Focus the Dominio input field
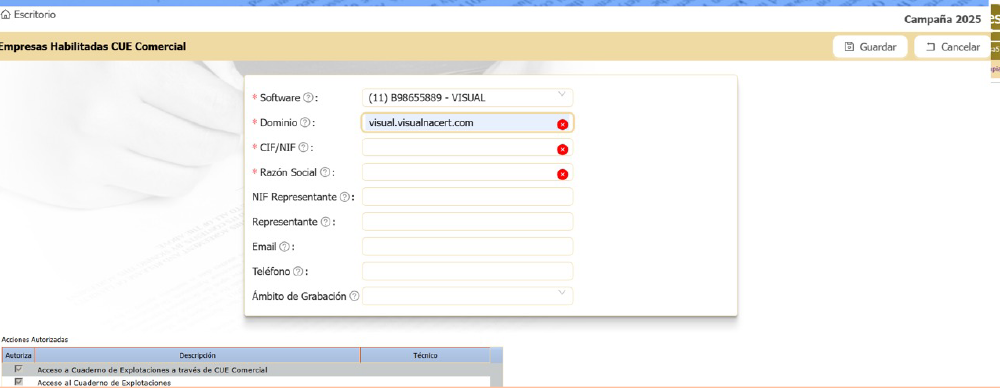The height and width of the screenshot is (388, 1000). [x=467, y=123]
